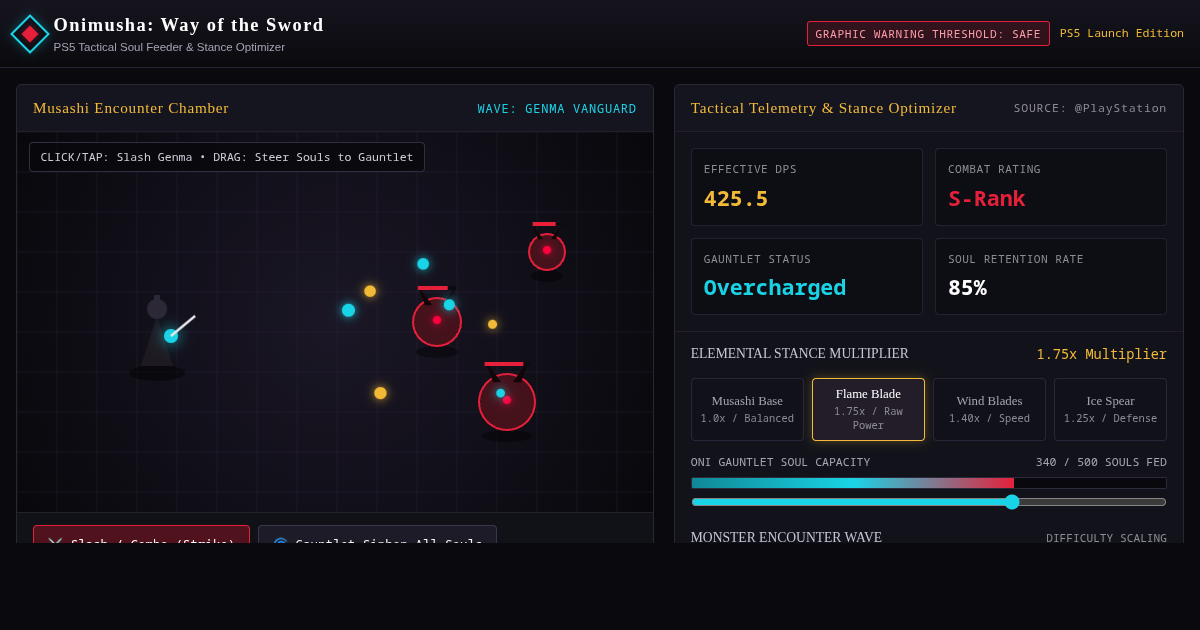The height and width of the screenshot is (630, 1200).
Task: Switch to the Wind Blades stance
Action: [989, 409]
